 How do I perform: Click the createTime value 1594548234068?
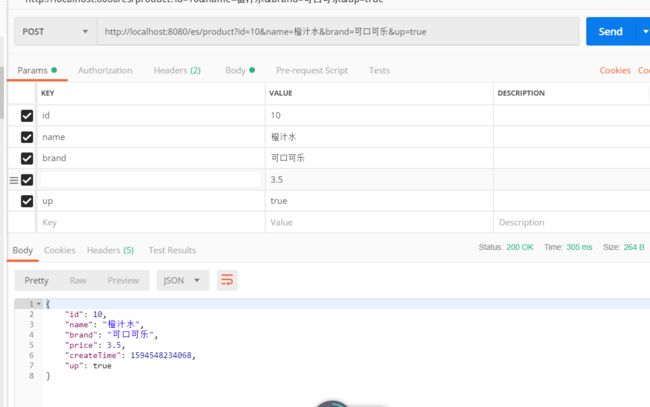[161, 355]
